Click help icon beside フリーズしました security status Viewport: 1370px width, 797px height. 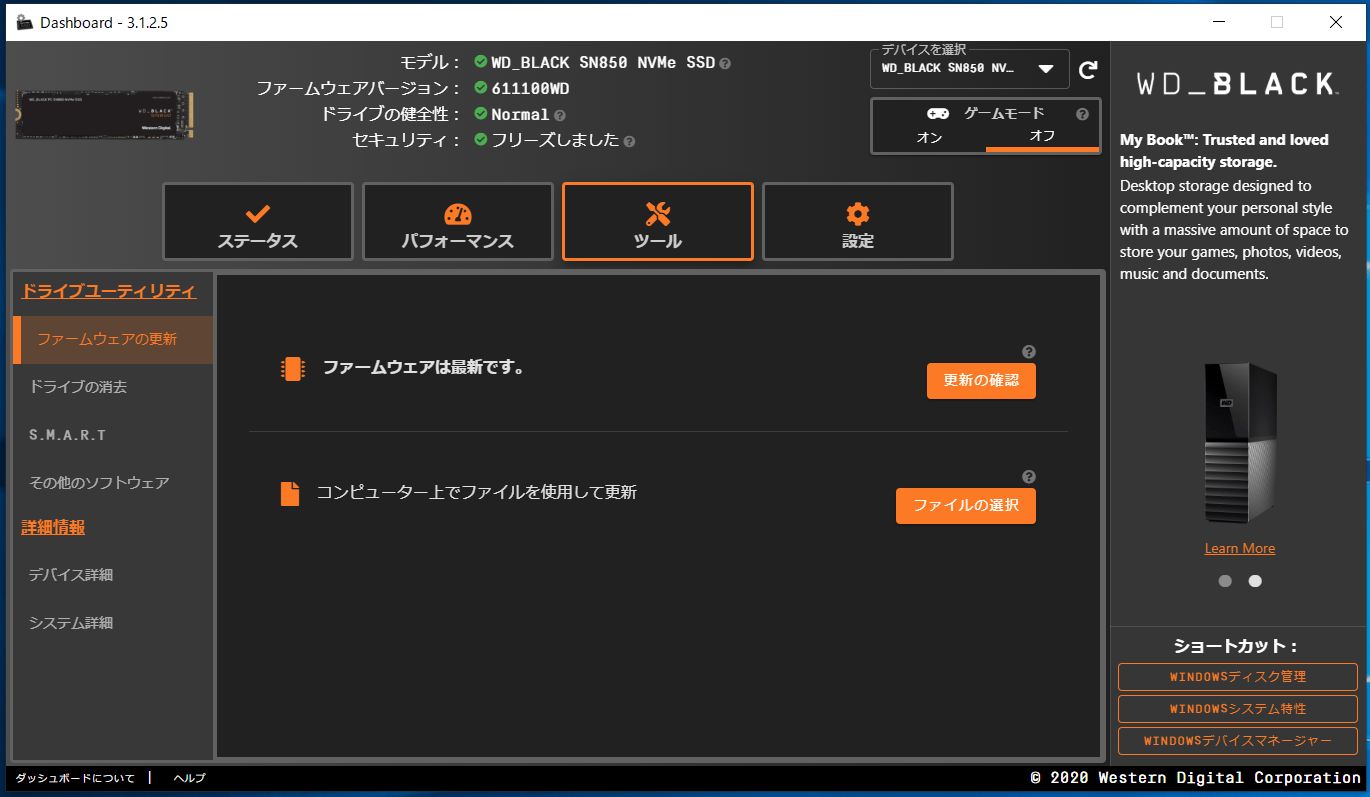point(629,141)
